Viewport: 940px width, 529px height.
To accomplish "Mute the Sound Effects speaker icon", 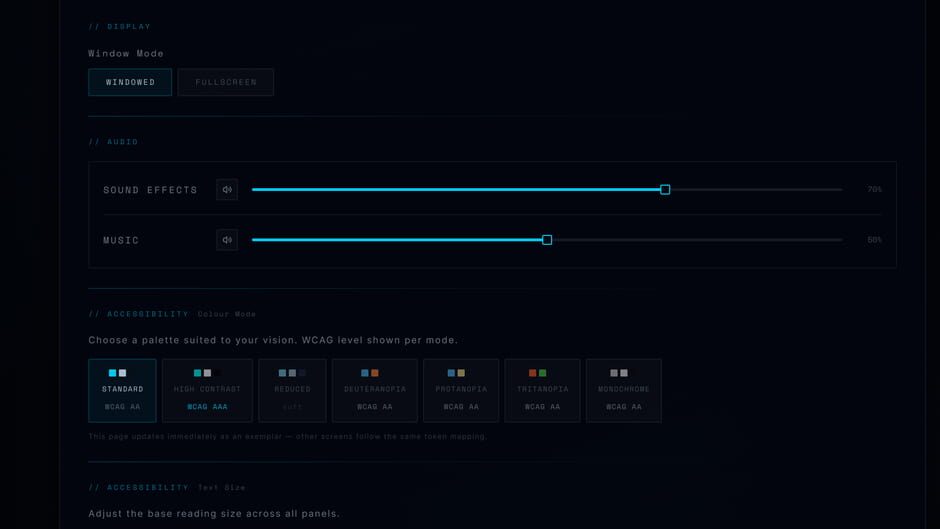I will (x=227, y=190).
